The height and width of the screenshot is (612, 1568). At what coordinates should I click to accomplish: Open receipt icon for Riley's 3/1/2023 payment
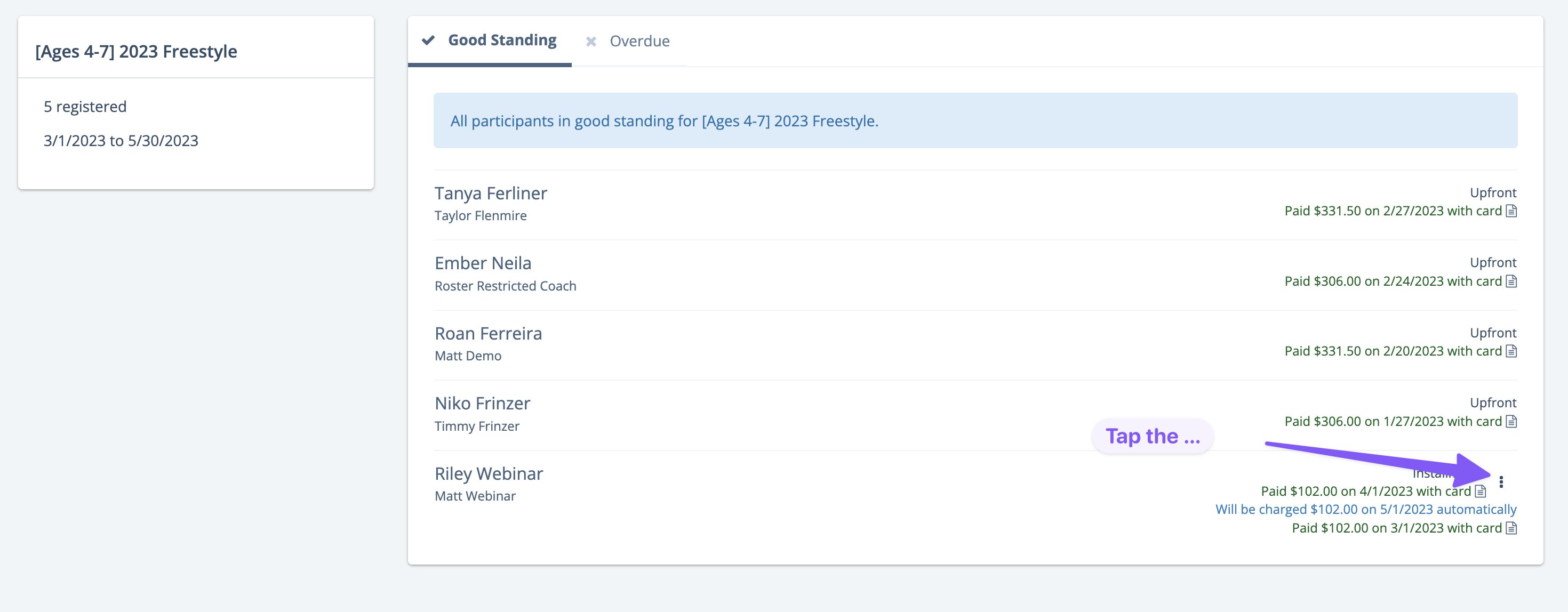(x=1511, y=528)
